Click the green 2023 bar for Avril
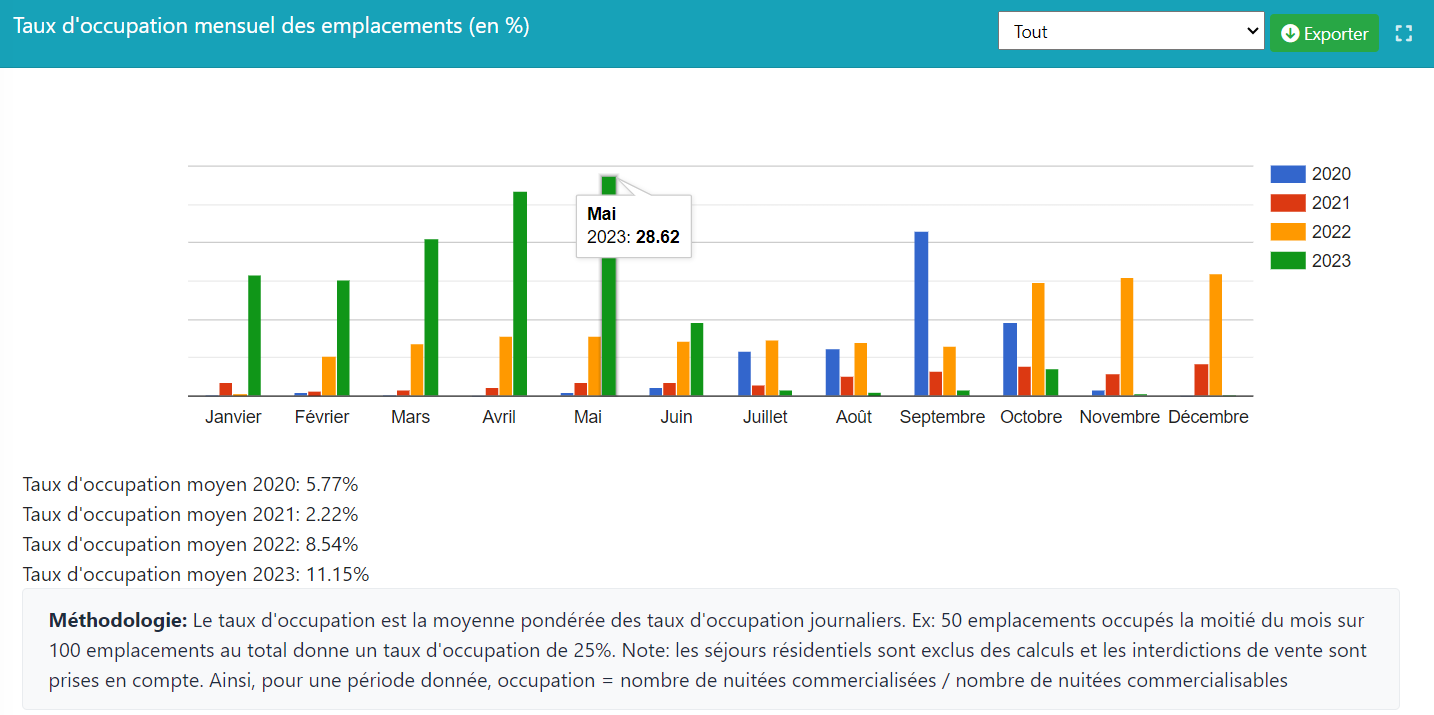This screenshot has height=715, width=1434. click(x=520, y=294)
